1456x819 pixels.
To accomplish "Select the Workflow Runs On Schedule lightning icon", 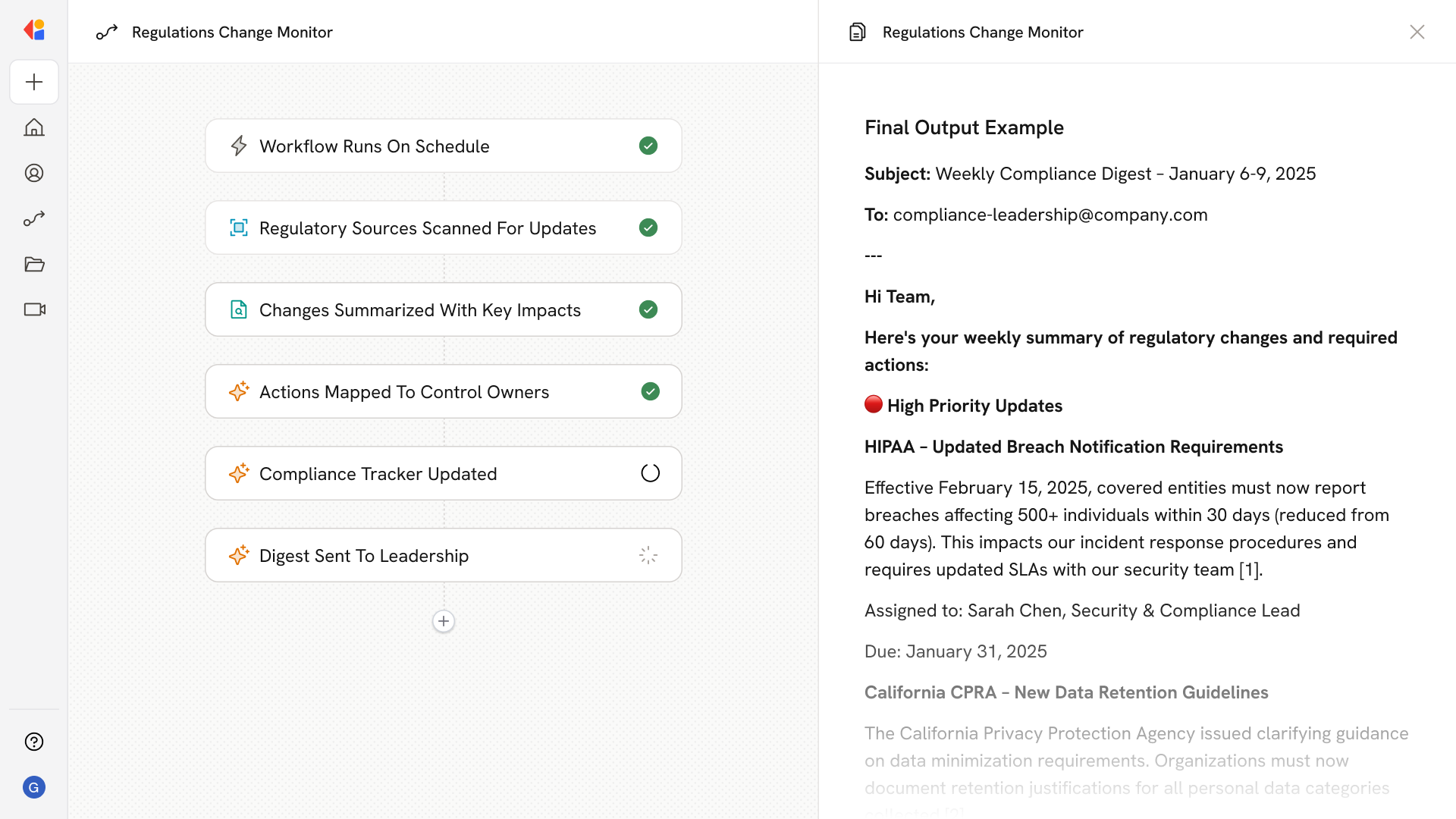I will tap(239, 146).
